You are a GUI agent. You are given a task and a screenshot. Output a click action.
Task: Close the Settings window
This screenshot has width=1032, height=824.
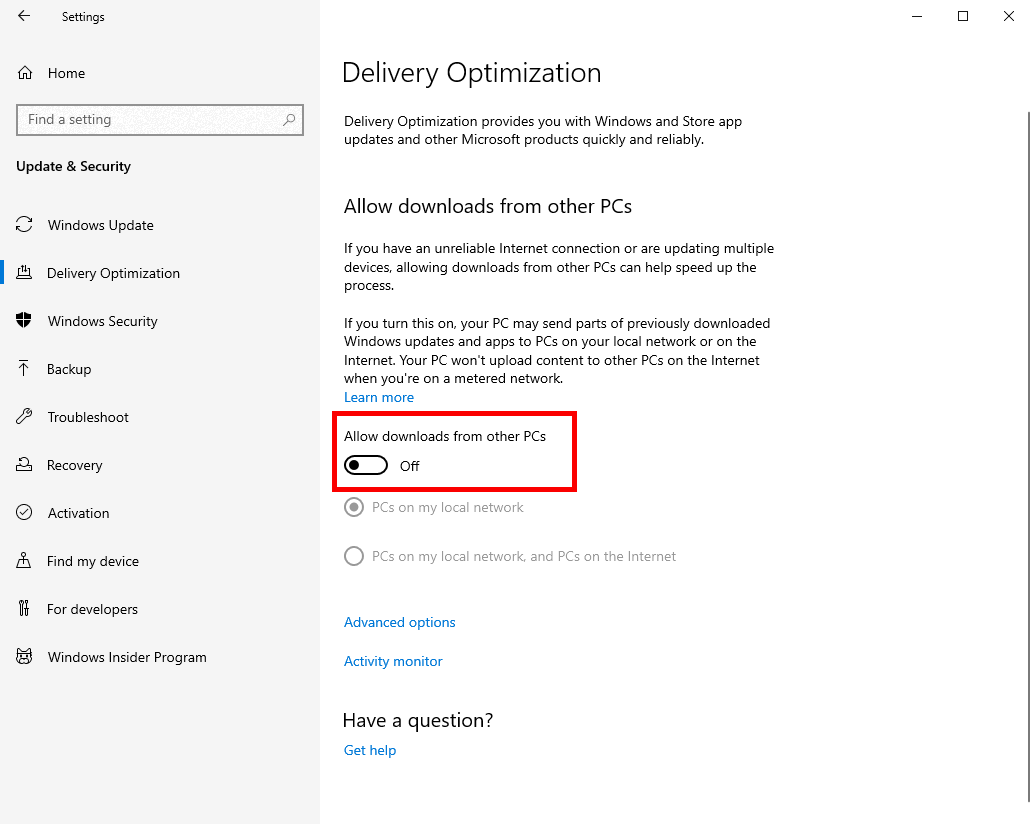(x=1009, y=16)
